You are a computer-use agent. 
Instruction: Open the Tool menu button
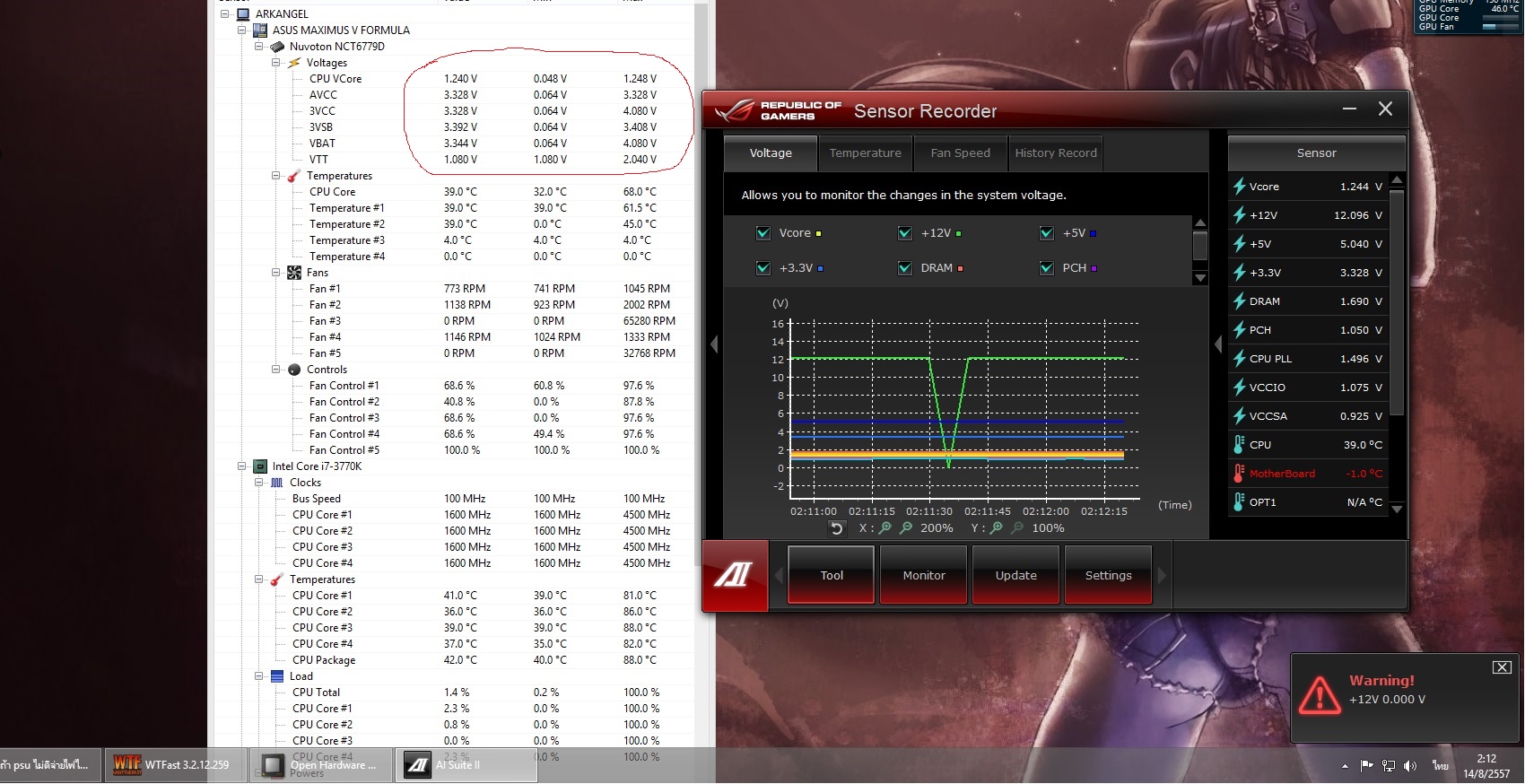832,575
